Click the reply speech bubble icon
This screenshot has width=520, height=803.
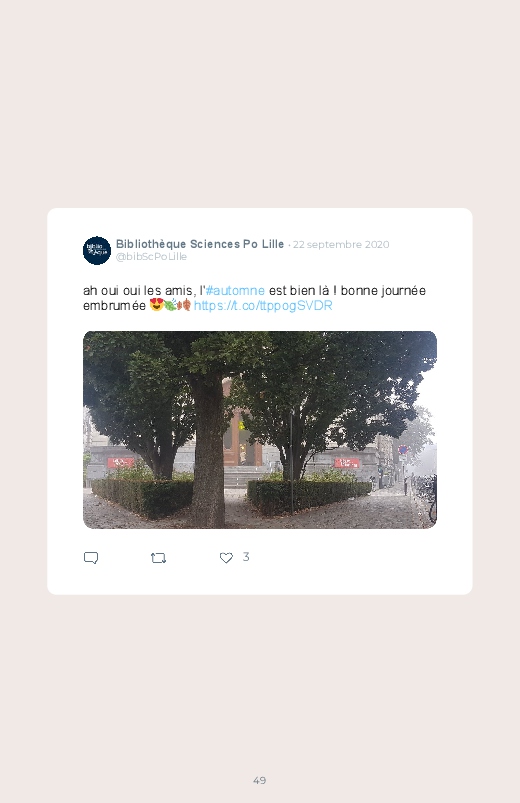91,558
